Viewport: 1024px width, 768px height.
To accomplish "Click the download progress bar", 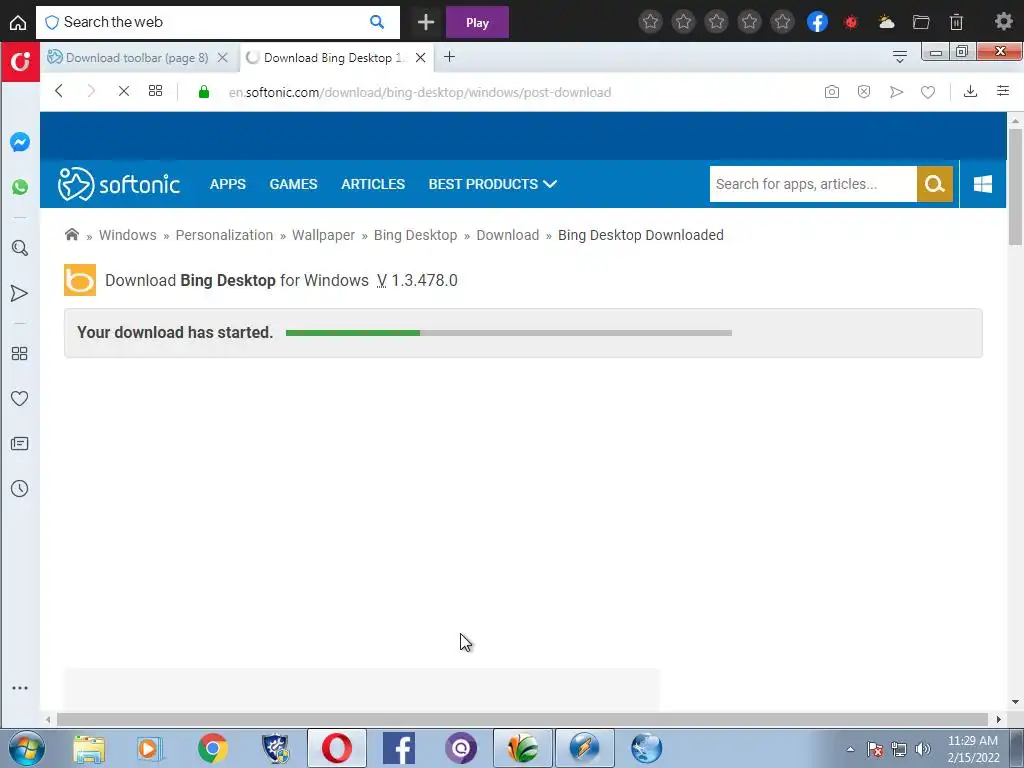I will tap(509, 333).
